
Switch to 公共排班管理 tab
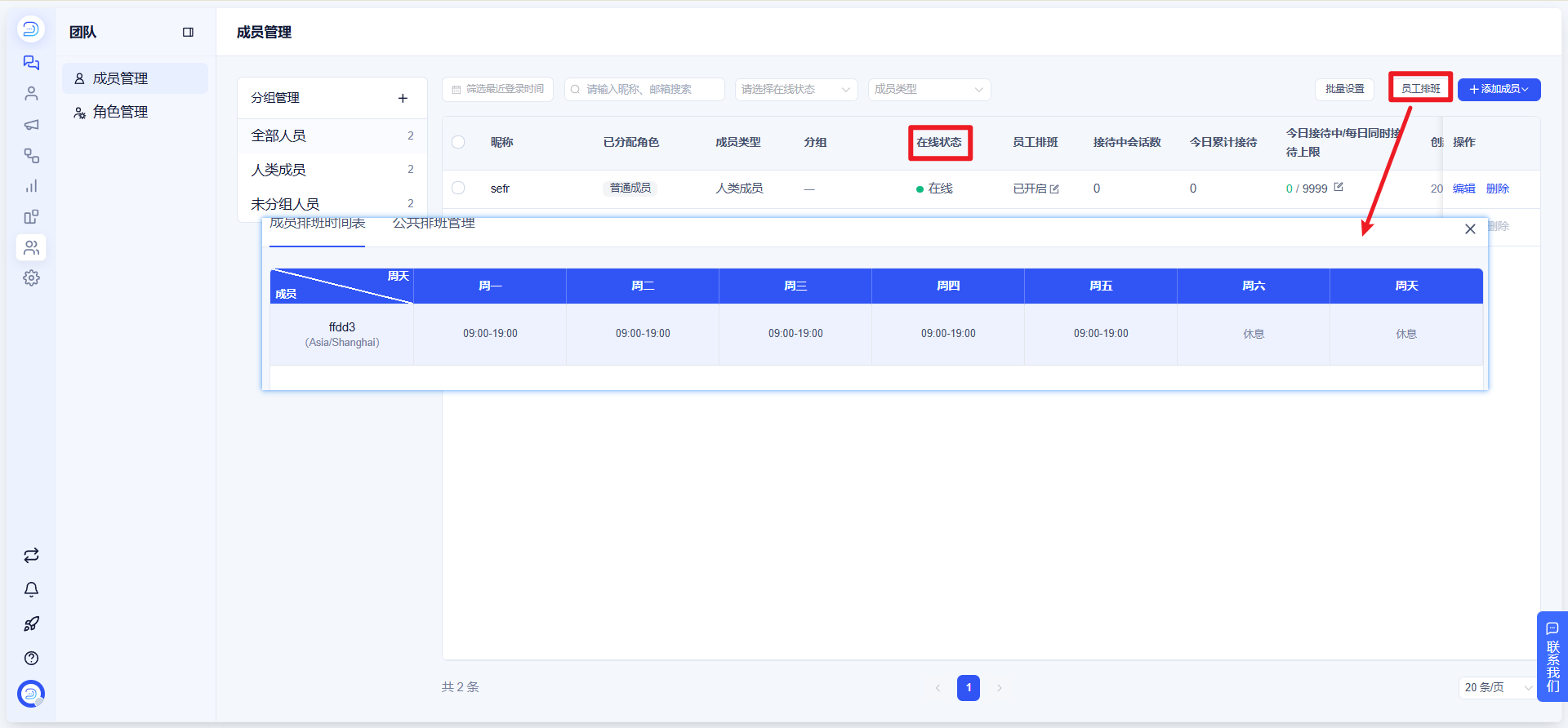[434, 224]
